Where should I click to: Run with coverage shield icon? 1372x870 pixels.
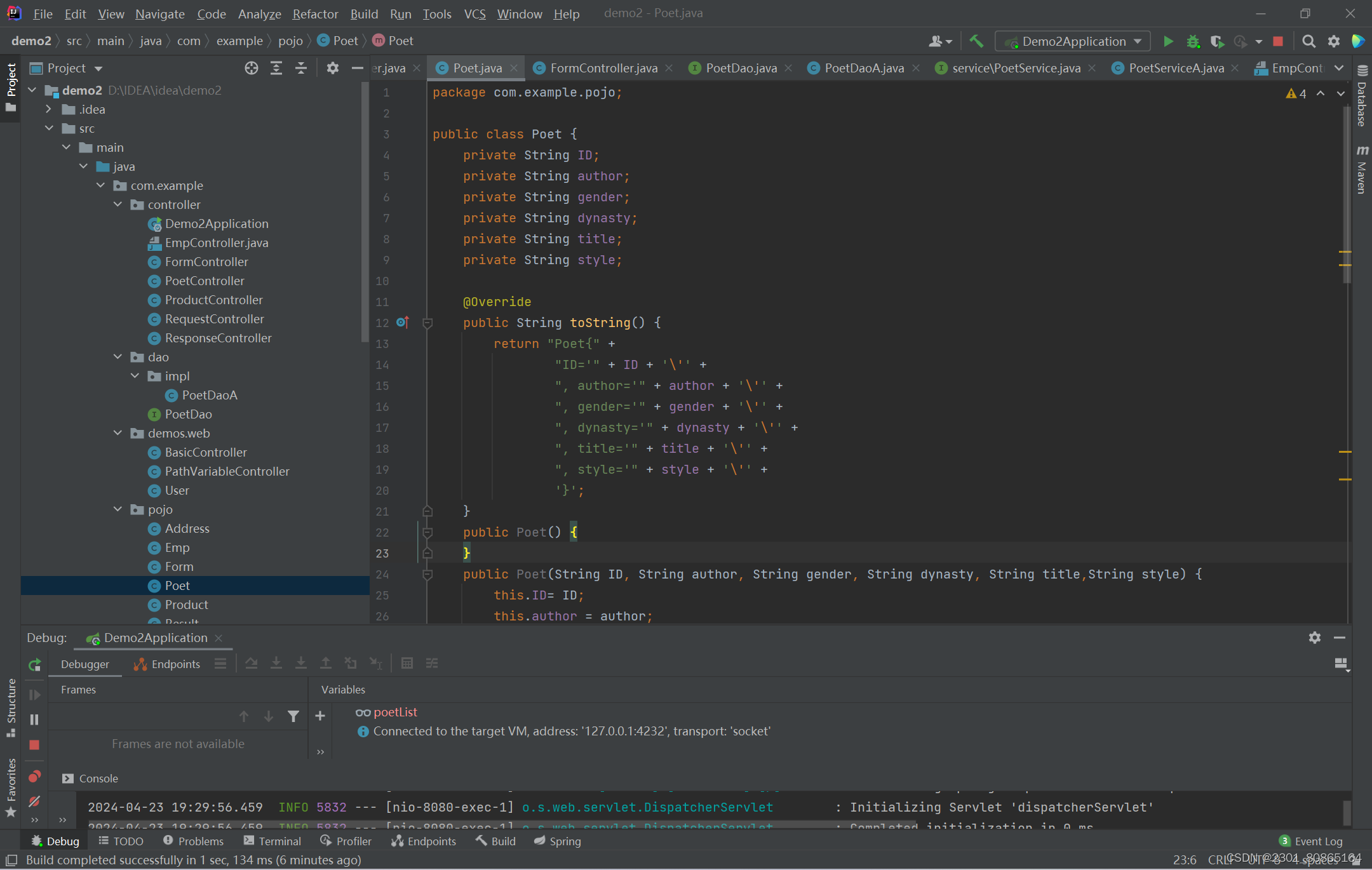1217,41
